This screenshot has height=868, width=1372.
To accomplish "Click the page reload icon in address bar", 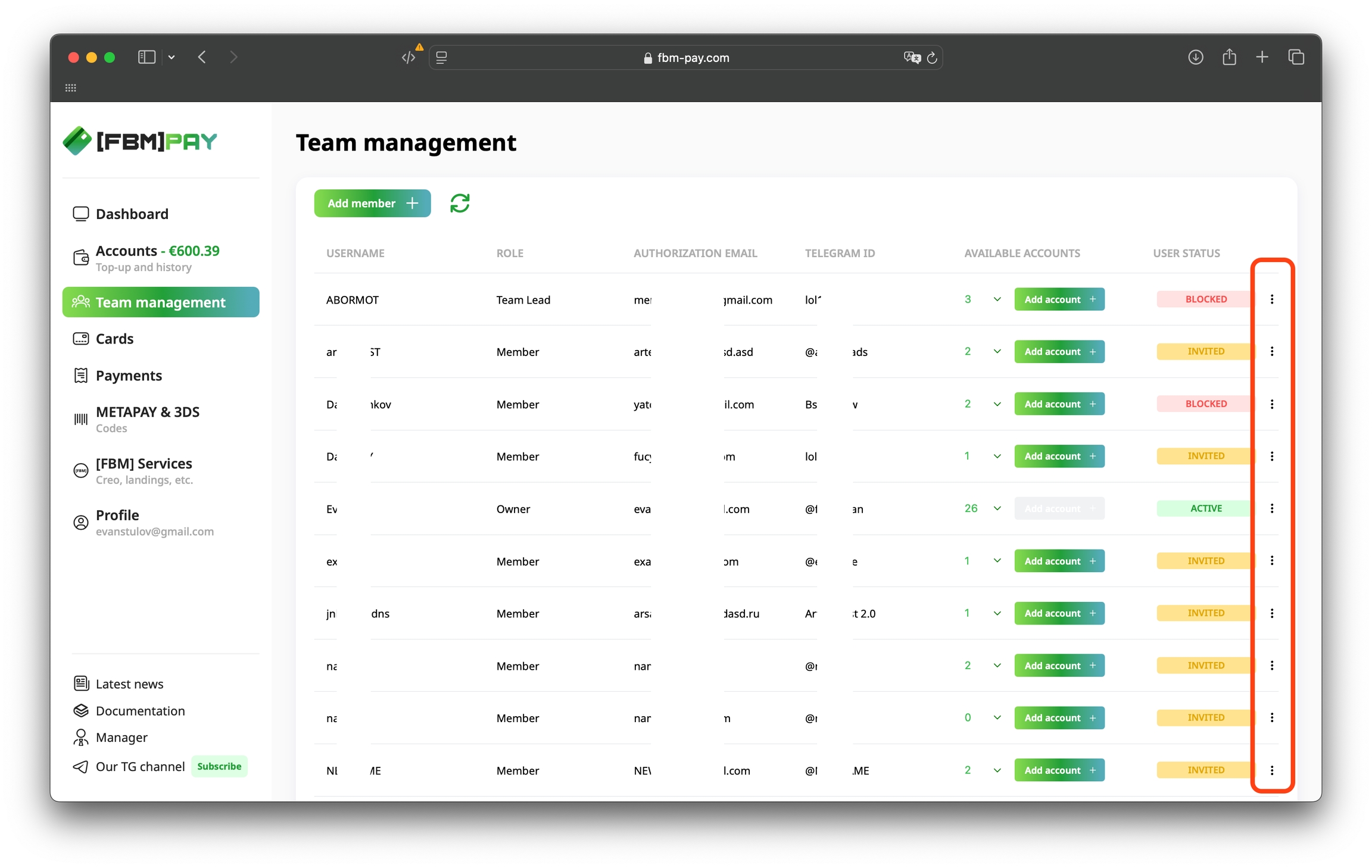I will point(932,58).
